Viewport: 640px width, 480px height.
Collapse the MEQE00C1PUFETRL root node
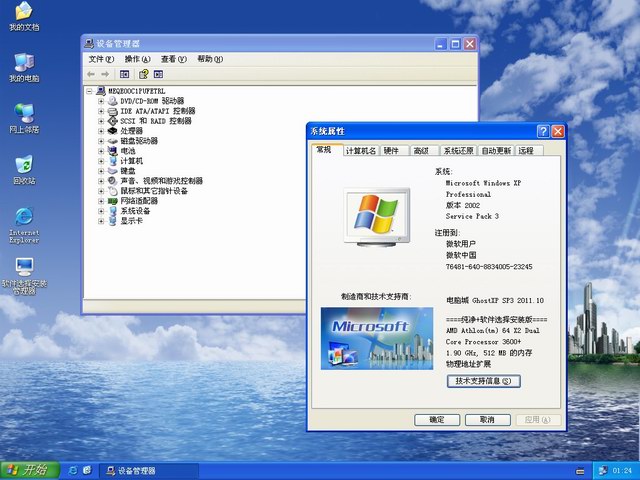89,91
